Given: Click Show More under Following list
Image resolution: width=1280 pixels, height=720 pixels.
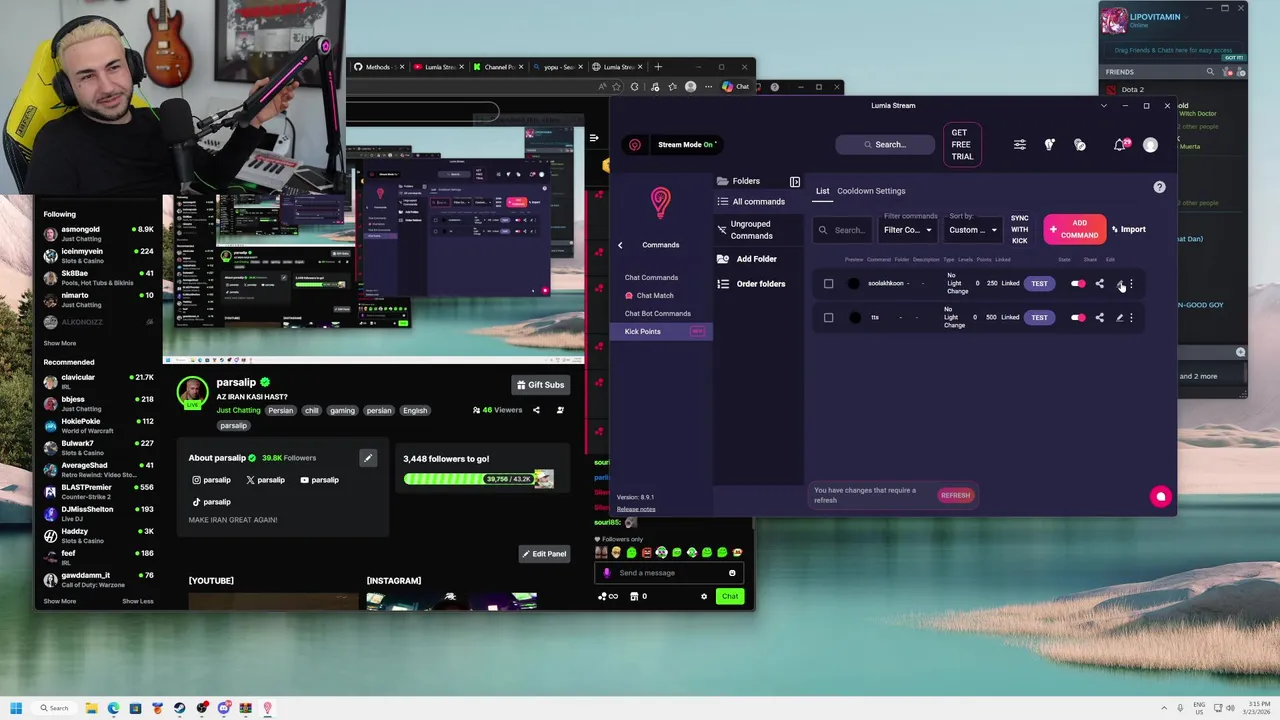Looking at the screenshot, I should click(59, 343).
